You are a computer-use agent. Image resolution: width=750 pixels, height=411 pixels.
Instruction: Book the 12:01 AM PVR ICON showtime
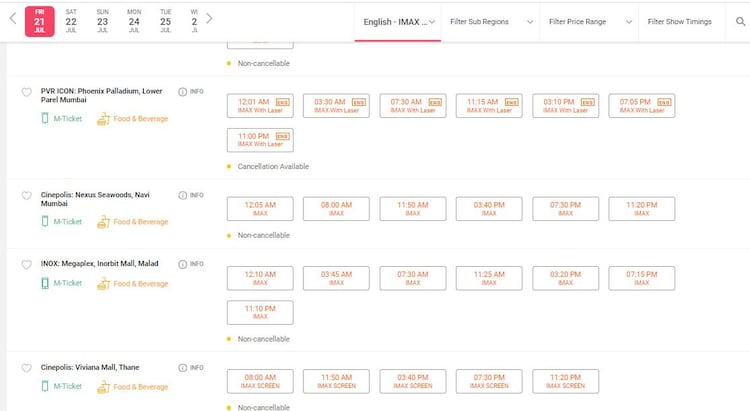260,105
